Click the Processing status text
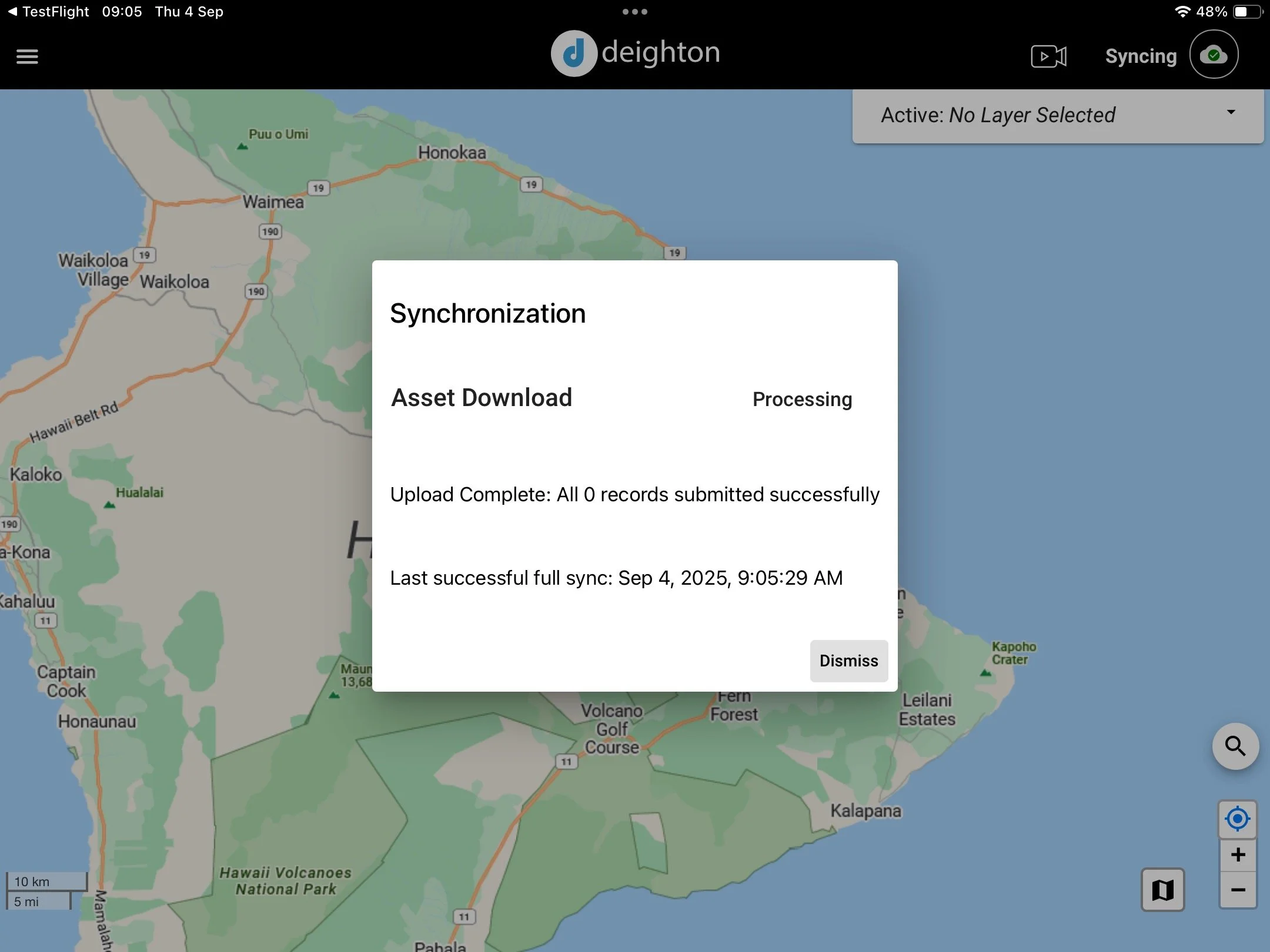 tap(802, 400)
